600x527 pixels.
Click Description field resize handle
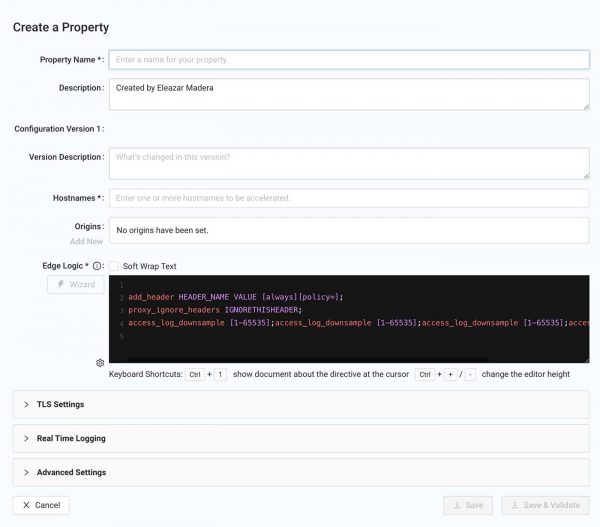tap(586, 107)
